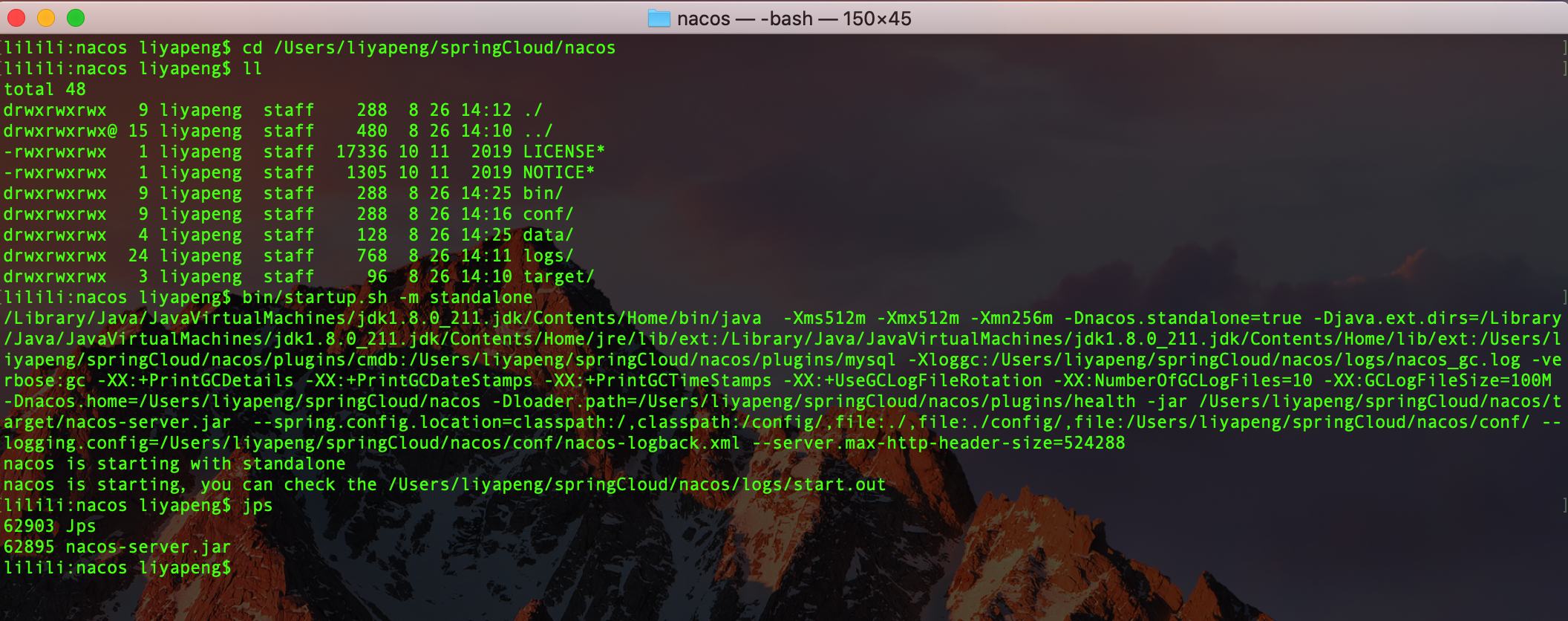Click the 'logs/' directory entry

[x=549, y=256]
